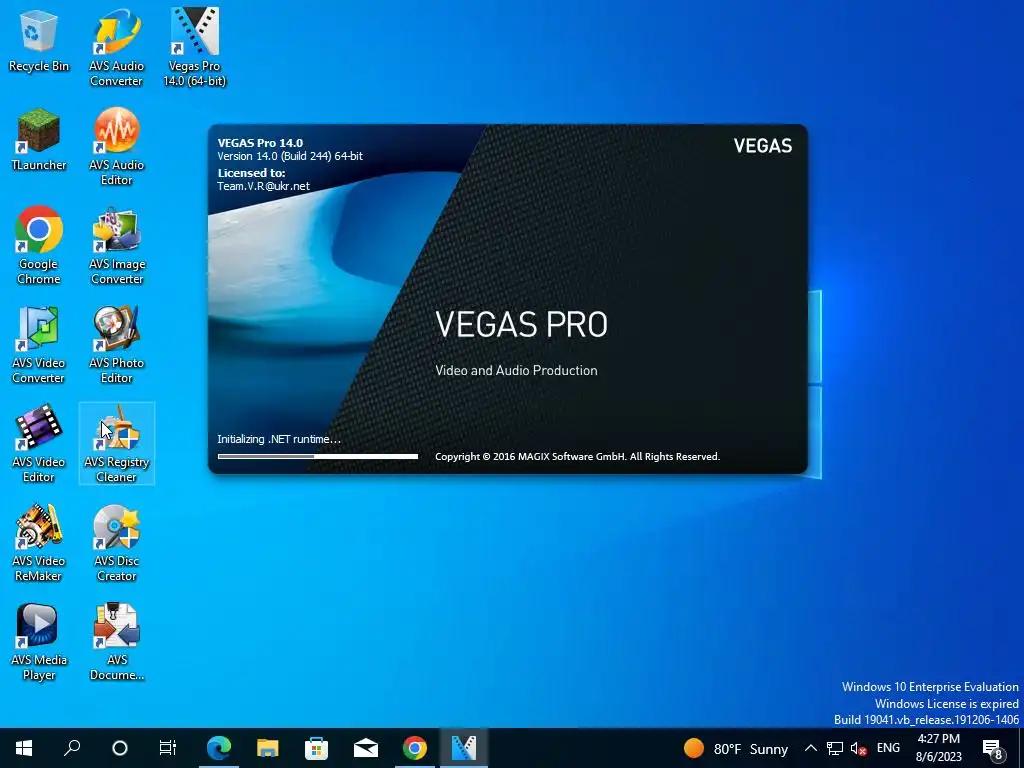Image resolution: width=1024 pixels, height=768 pixels.
Task: Click the VEGAS logo on splash screen
Action: (763, 145)
